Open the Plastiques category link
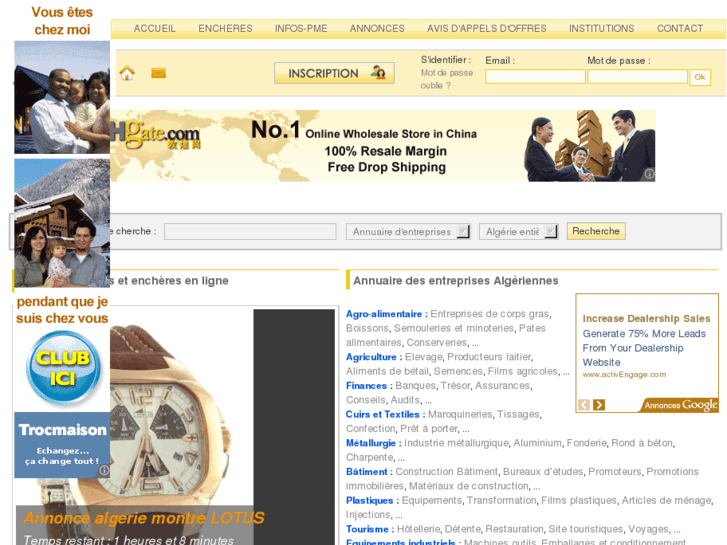The image size is (727, 545). point(372,500)
